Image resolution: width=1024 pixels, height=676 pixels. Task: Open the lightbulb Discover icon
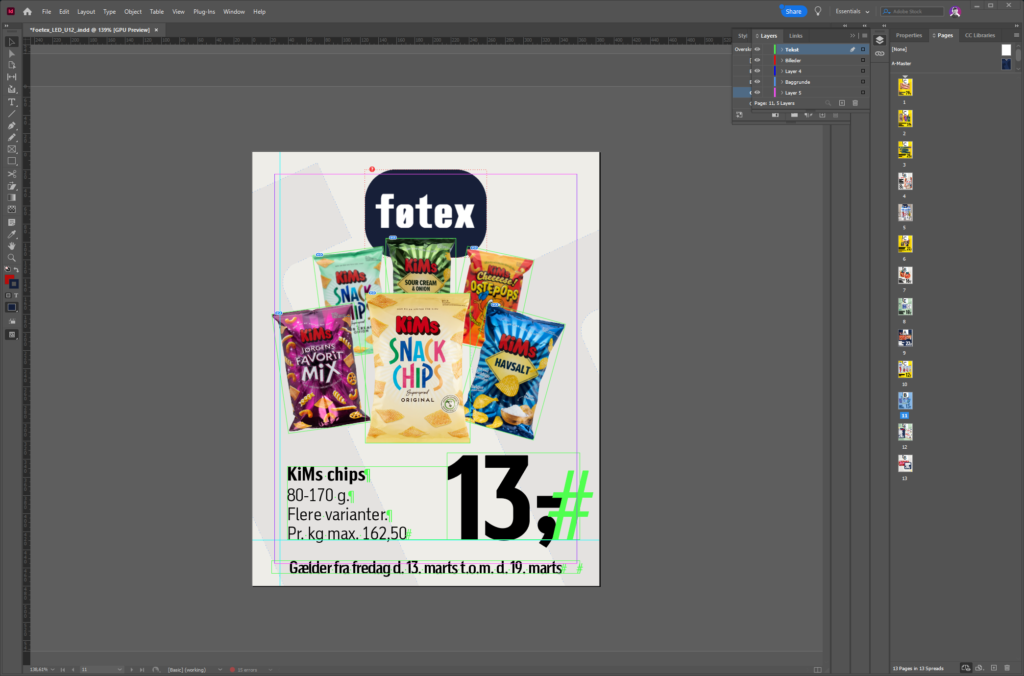point(818,11)
